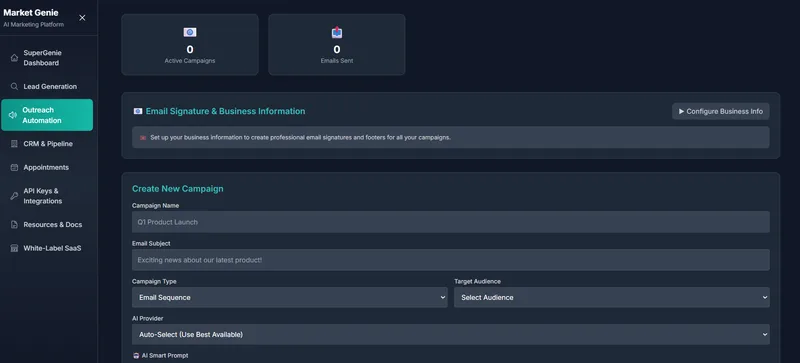Click the Emails Sent label

click(x=337, y=61)
